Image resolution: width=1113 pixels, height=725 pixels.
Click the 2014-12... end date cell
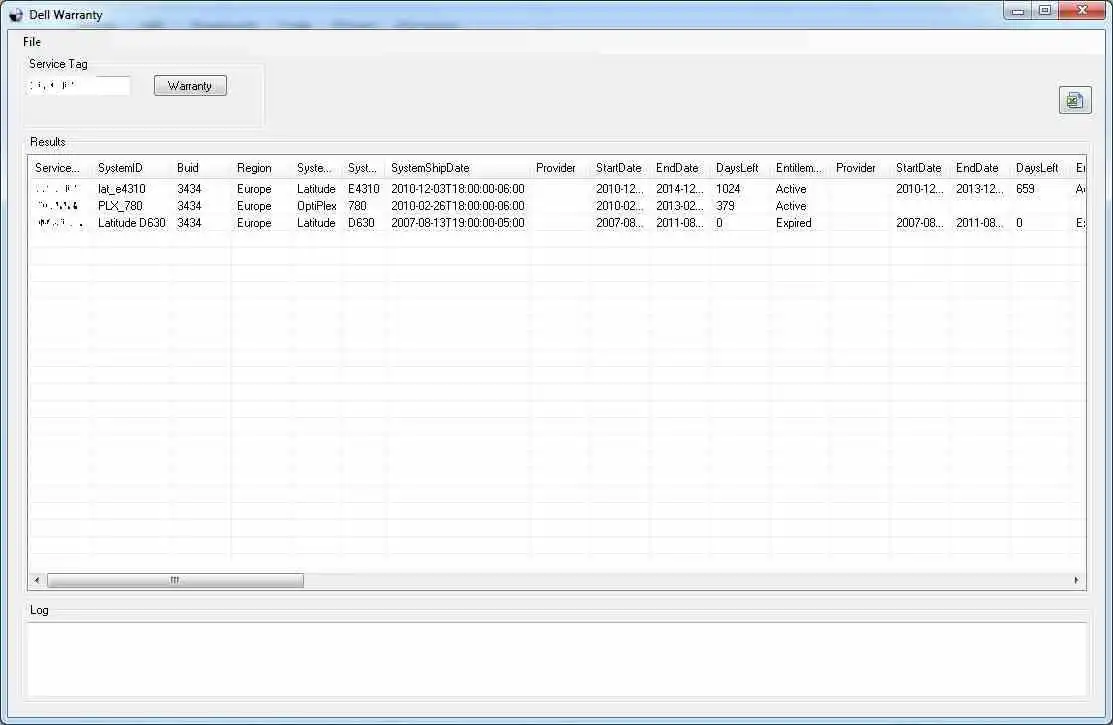pyautogui.click(x=679, y=189)
